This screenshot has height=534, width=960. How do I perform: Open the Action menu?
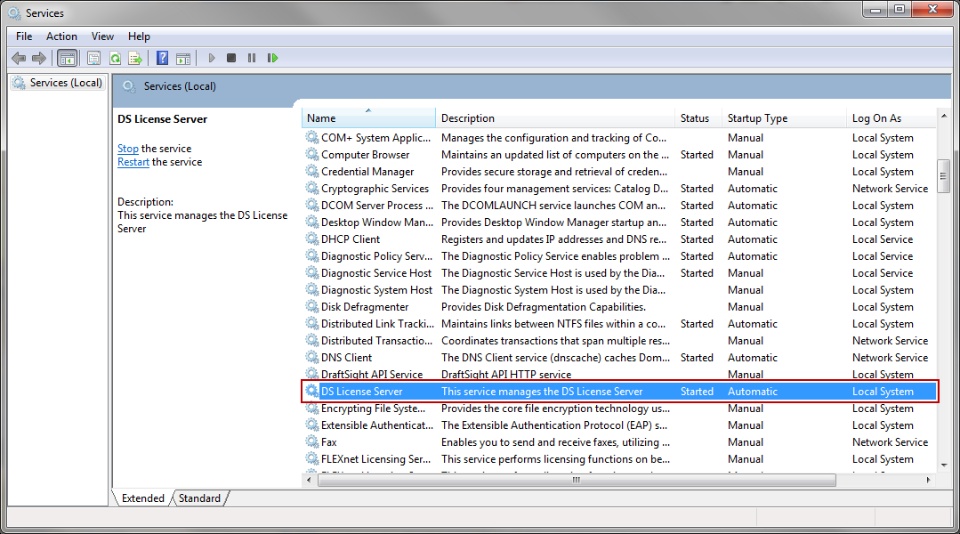tap(62, 36)
